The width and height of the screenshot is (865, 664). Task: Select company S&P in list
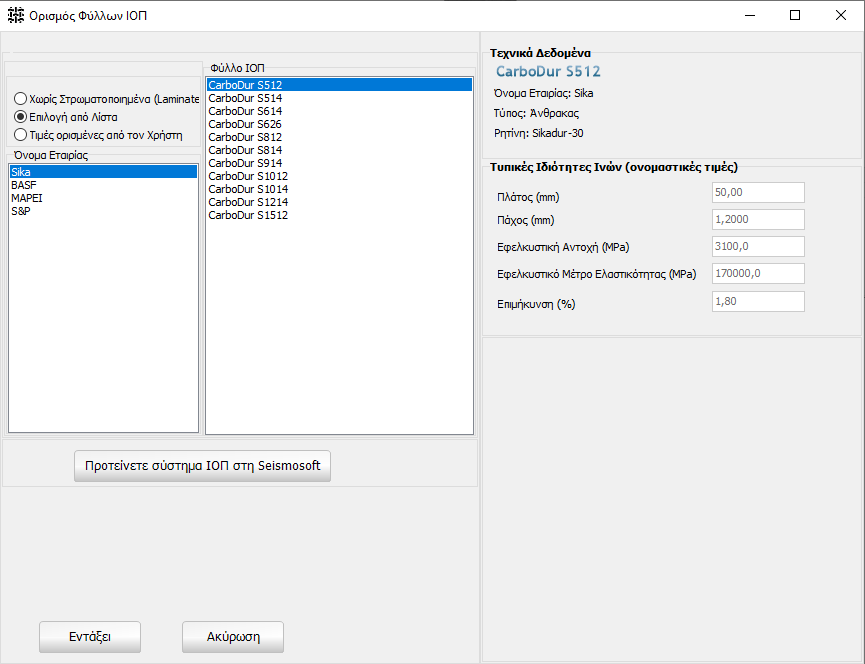pos(103,211)
